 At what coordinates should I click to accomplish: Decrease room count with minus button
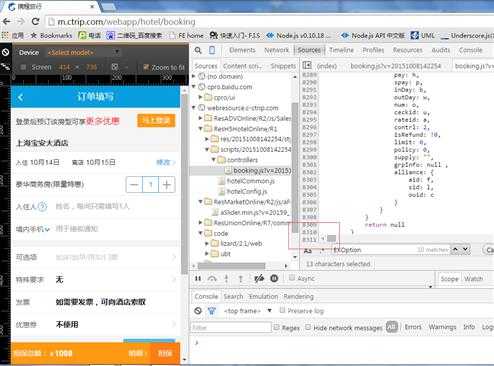click(x=134, y=184)
